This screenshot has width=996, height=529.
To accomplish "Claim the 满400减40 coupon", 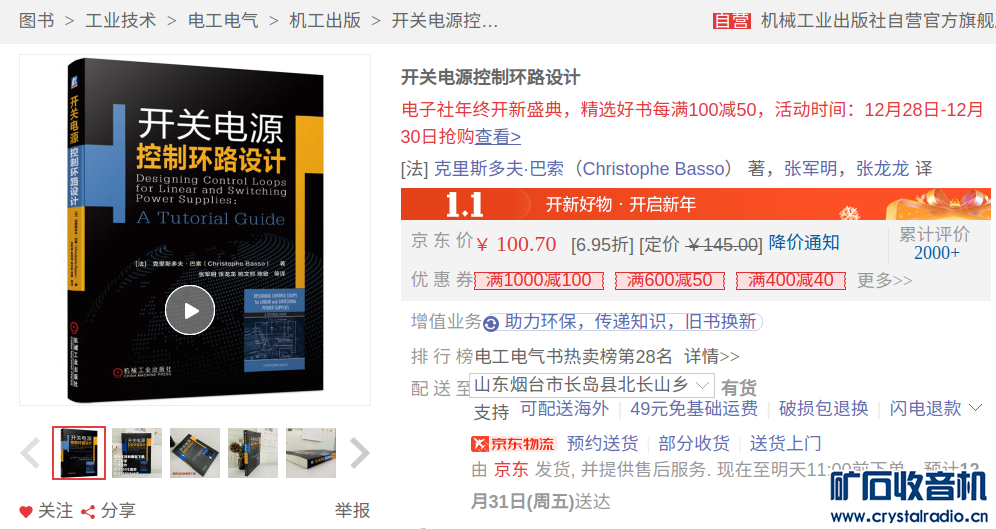I will [x=791, y=280].
